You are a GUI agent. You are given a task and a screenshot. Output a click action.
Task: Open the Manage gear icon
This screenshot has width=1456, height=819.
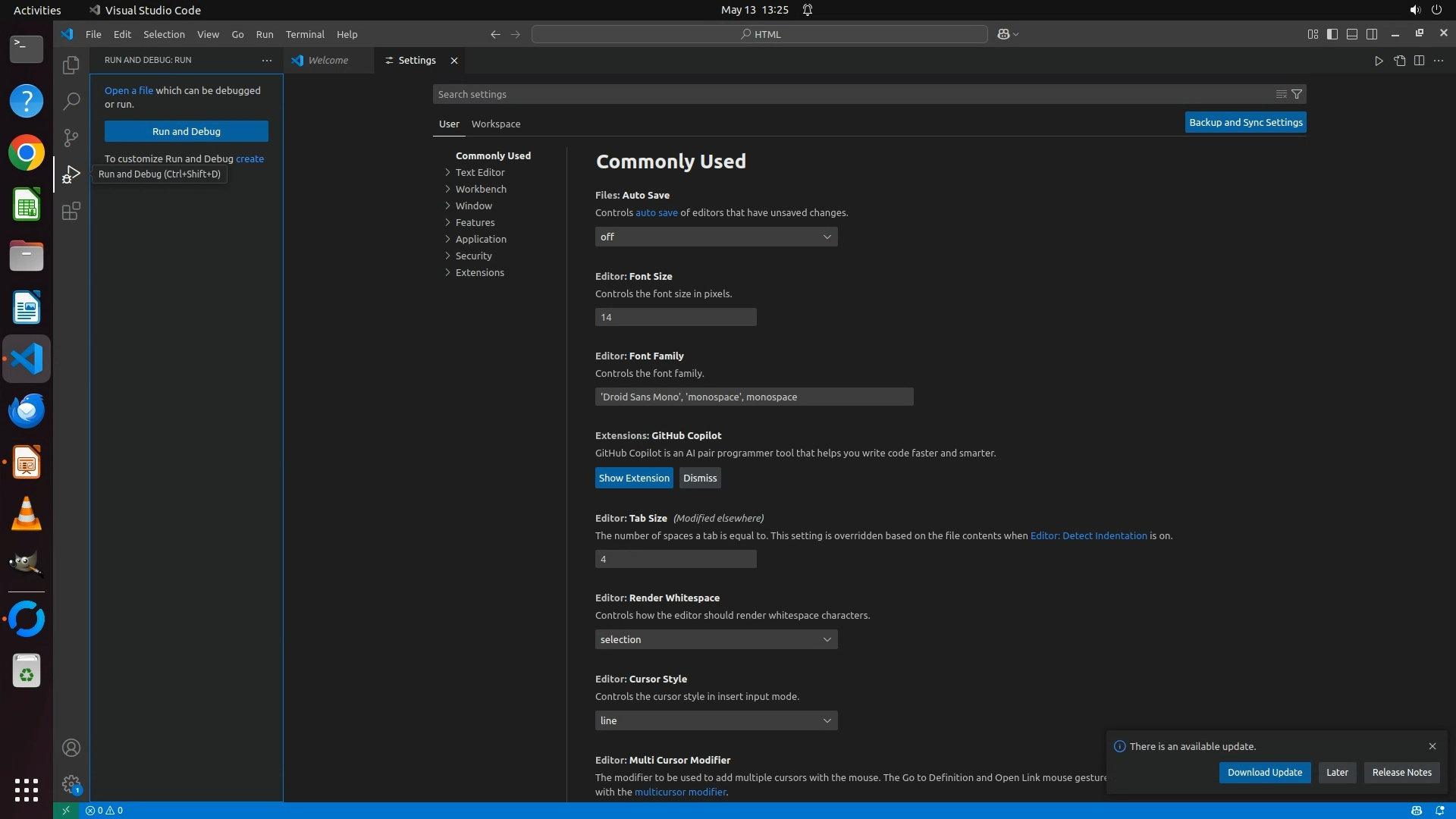(71, 783)
